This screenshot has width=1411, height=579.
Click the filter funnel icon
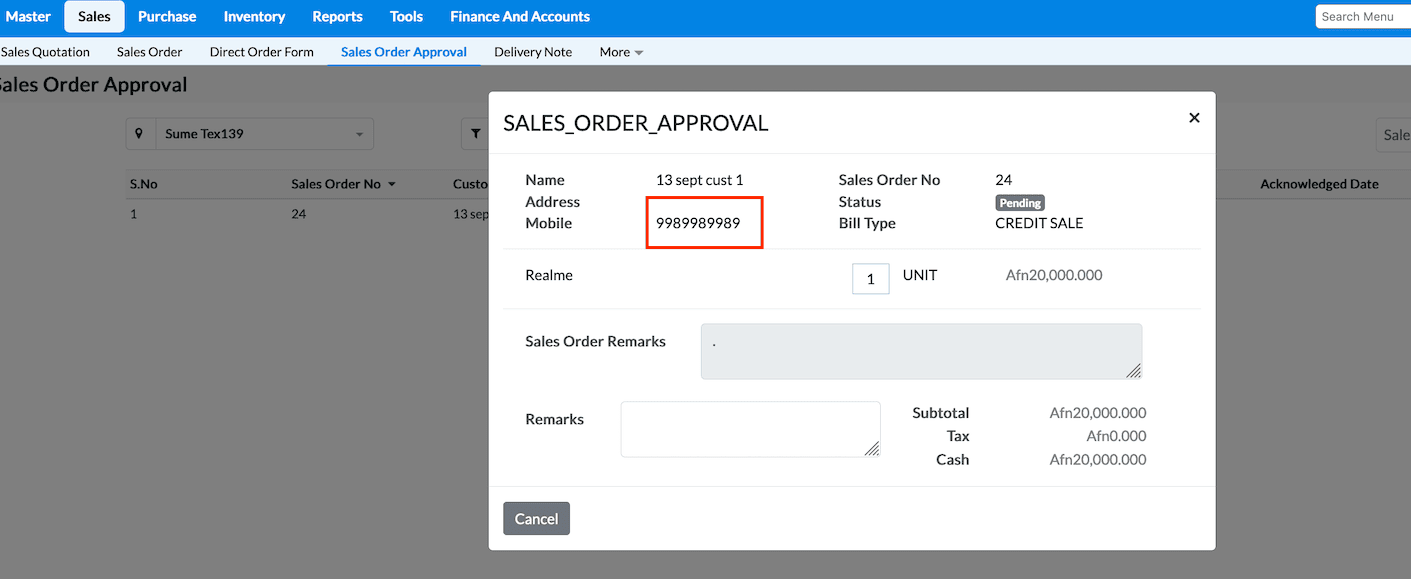(476, 134)
